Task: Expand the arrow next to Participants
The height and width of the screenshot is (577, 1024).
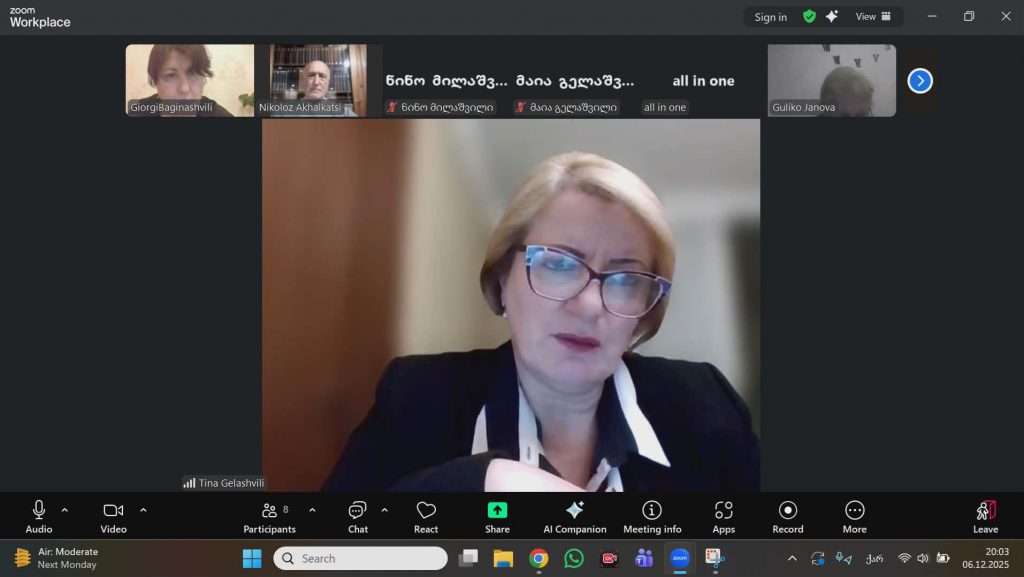Action: (x=312, y=510)
